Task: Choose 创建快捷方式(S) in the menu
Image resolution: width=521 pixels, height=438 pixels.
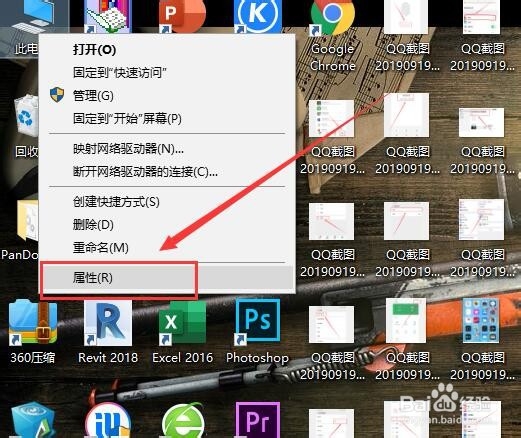Action: tap(167, 202)
